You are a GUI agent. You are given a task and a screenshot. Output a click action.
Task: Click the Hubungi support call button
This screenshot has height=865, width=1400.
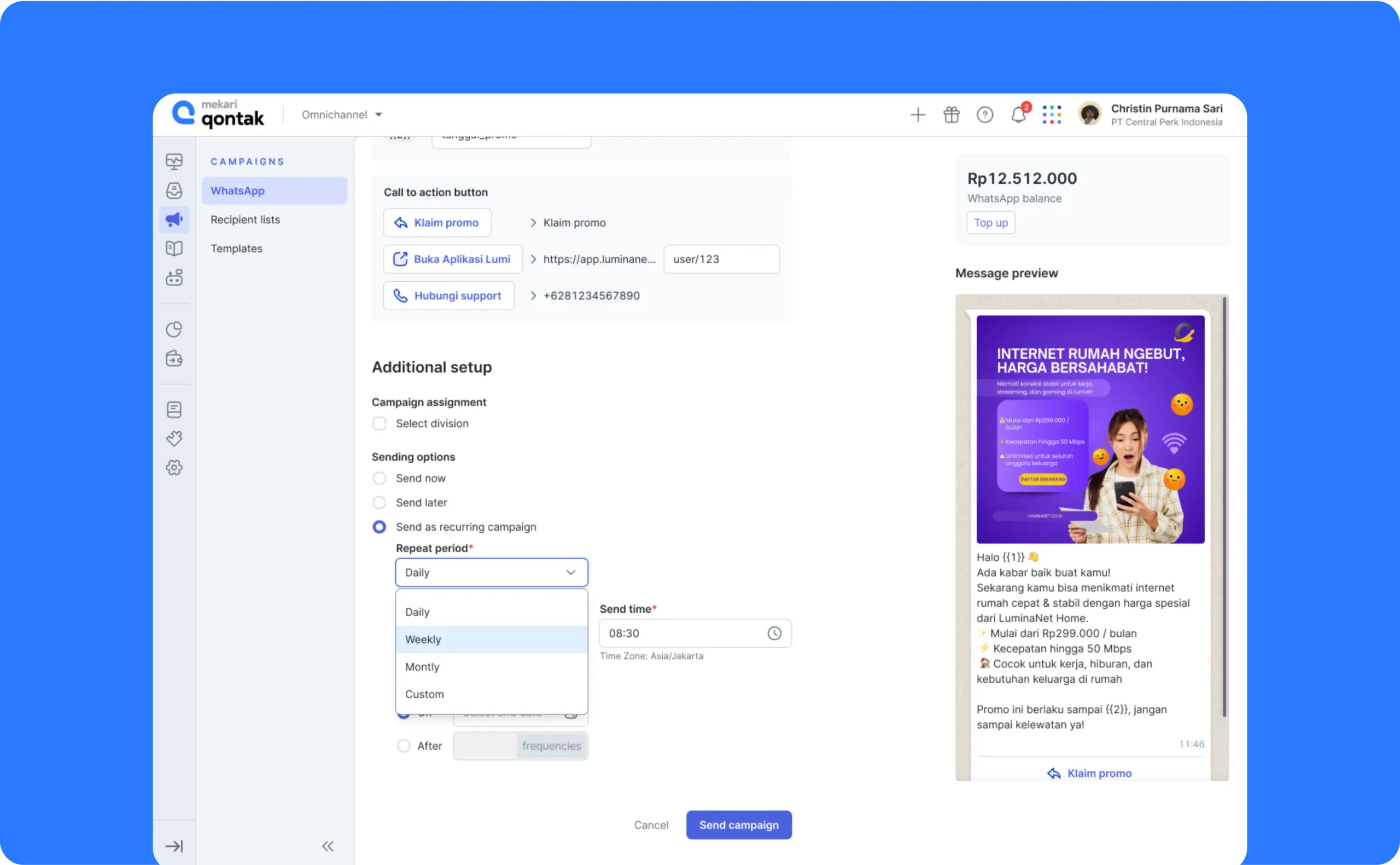[449, 296]
